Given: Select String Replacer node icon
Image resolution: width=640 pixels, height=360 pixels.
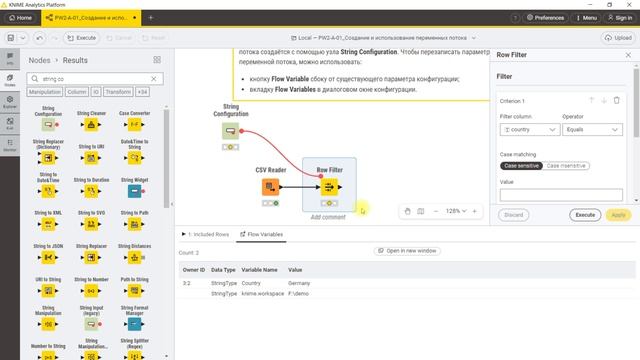Looking at the screenshot, I should click(x=91, y=258).
